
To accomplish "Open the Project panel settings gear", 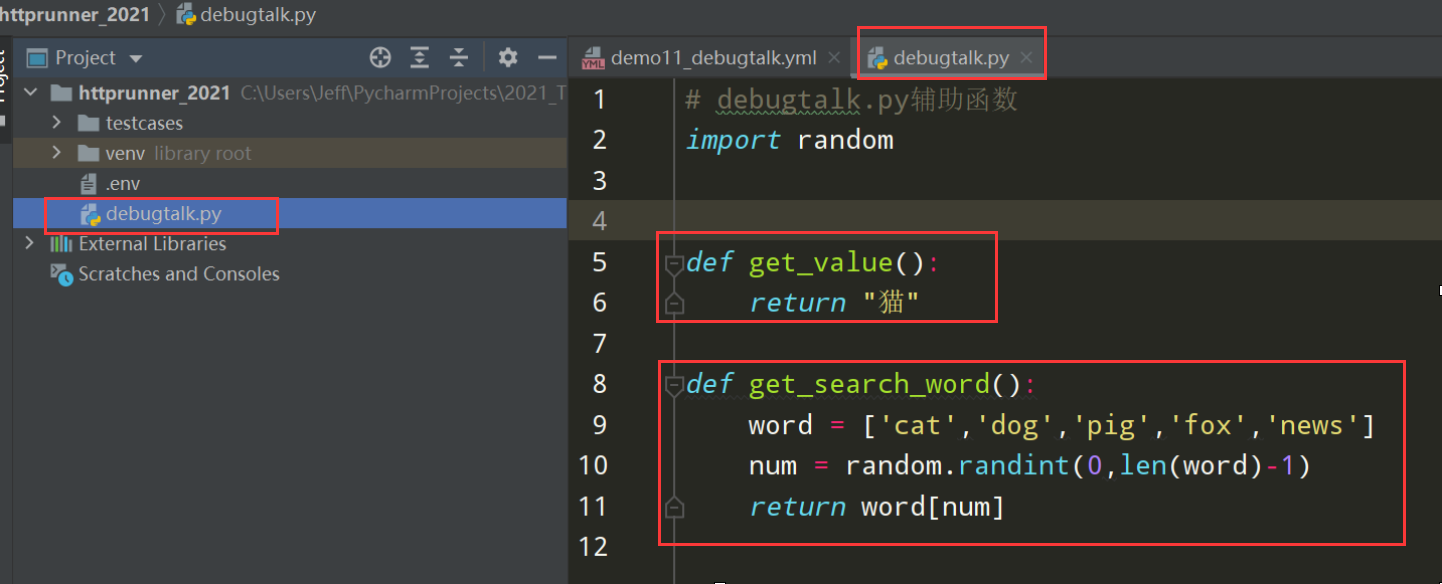I will 507,58.
